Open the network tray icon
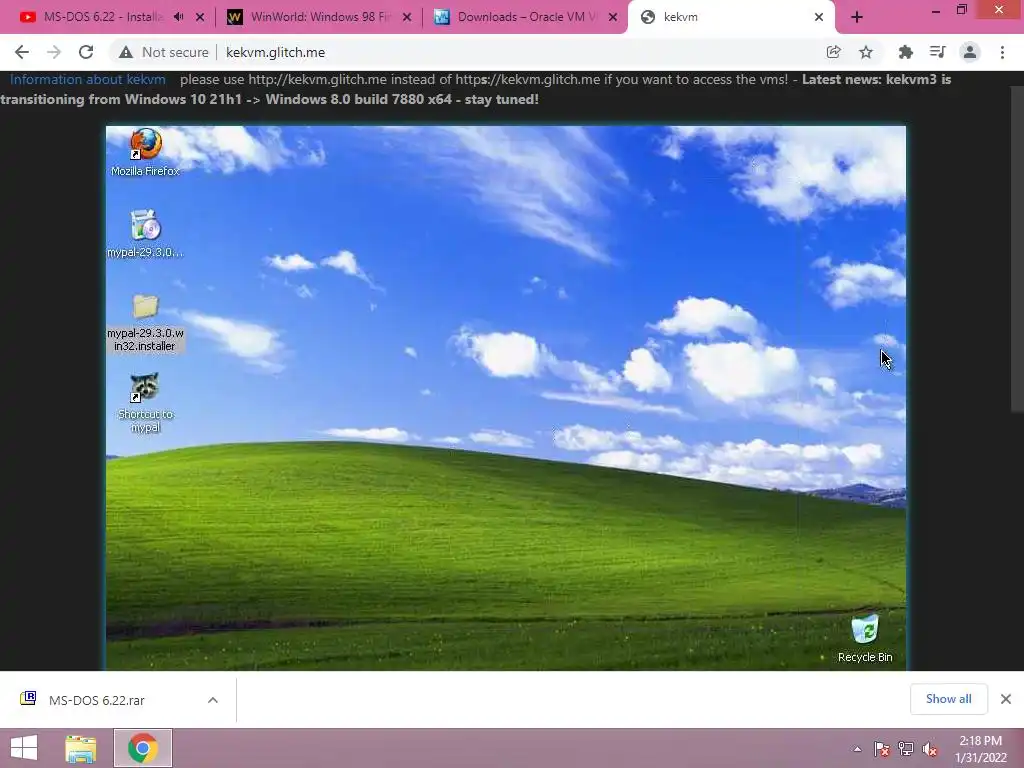Viewport: 1024px width, 768px height. coord(905,749)
